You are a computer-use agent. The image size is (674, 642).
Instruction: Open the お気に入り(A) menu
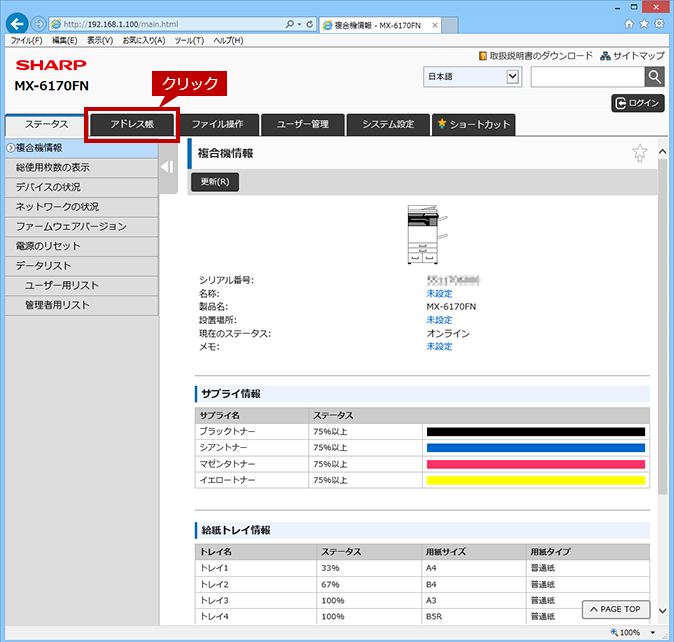pyautogui.click(x=144, y=40)
